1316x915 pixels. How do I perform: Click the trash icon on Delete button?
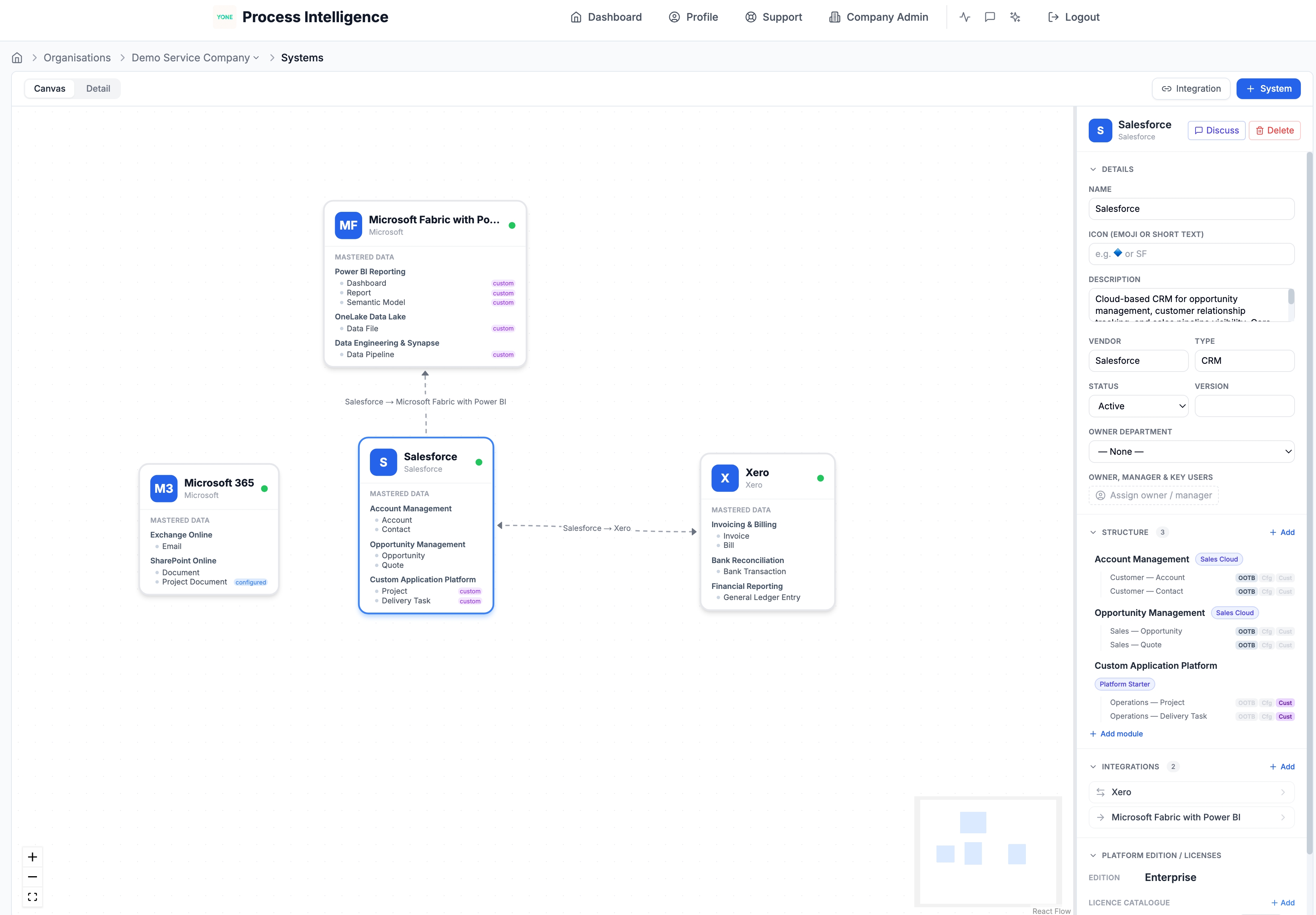tap(1260, 131)
